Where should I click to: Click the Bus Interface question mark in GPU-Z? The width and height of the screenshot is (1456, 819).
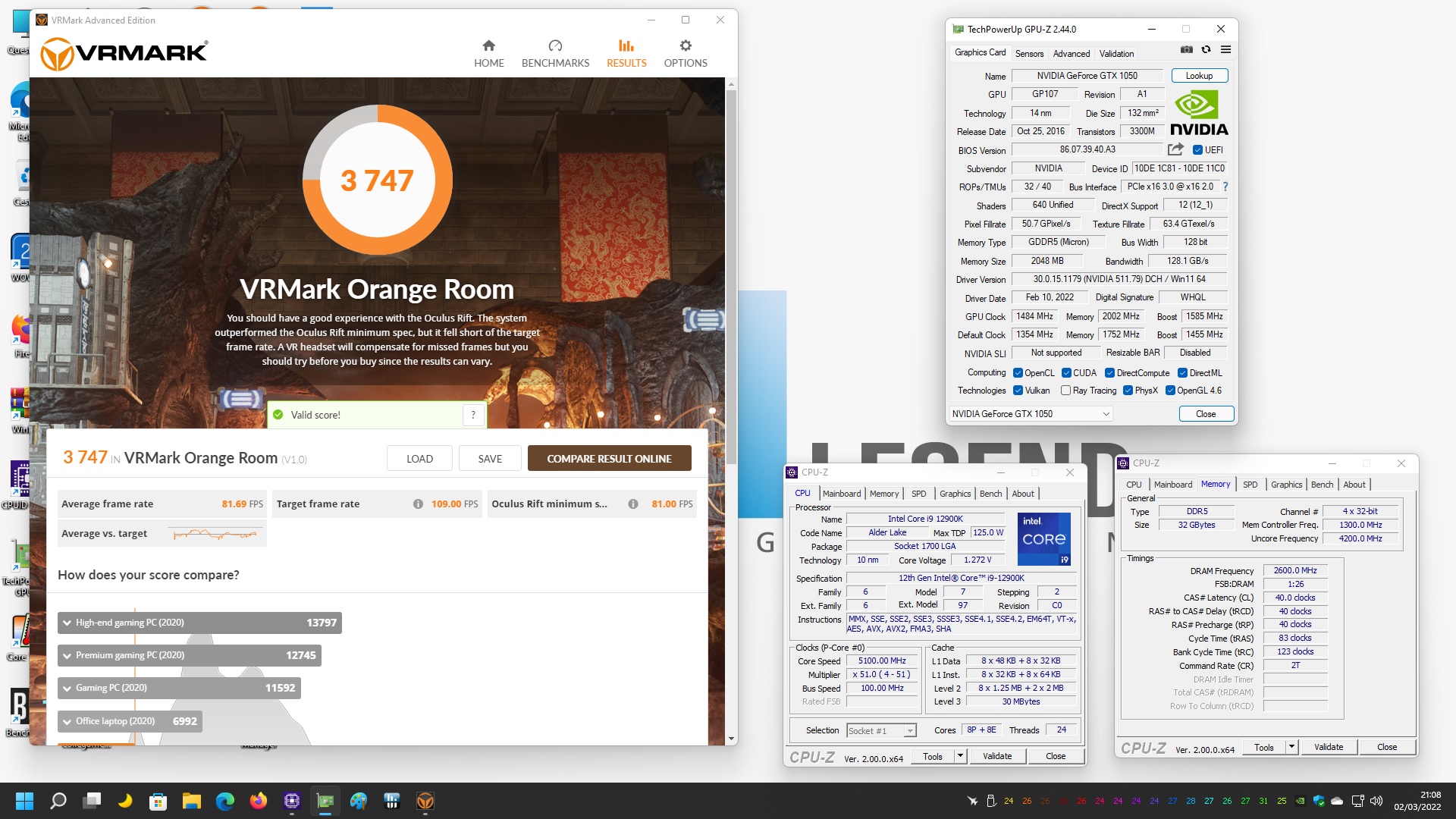click(1225, 187)
